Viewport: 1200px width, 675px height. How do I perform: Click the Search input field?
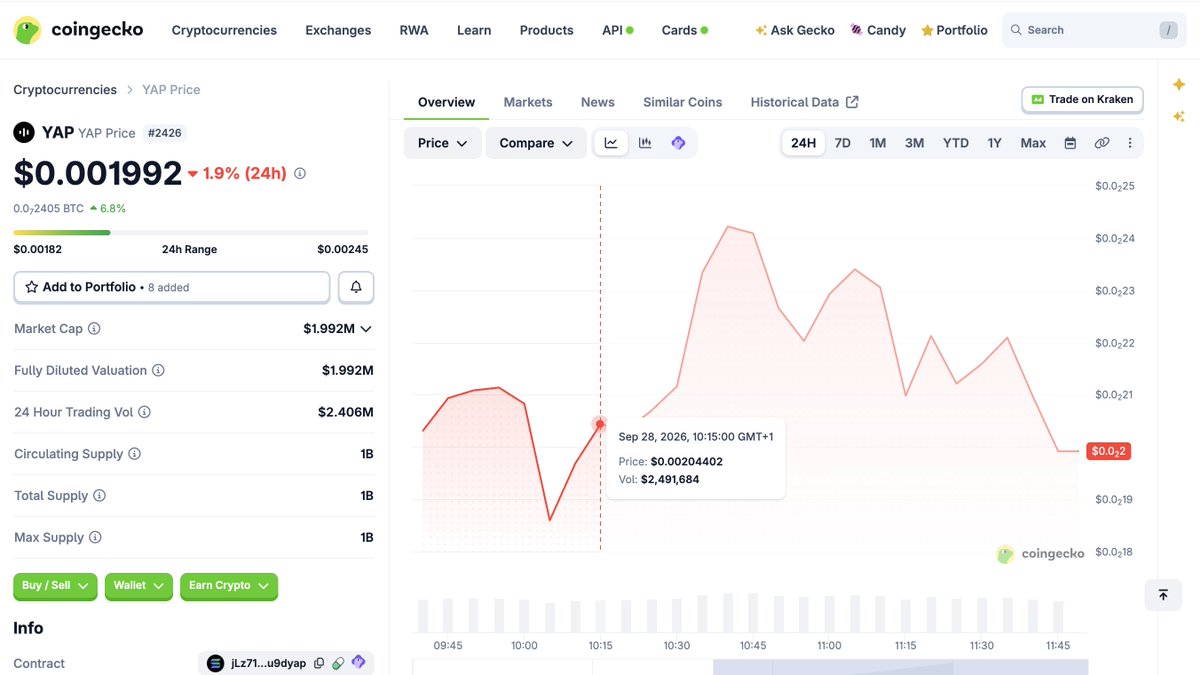click(1094, 30)
